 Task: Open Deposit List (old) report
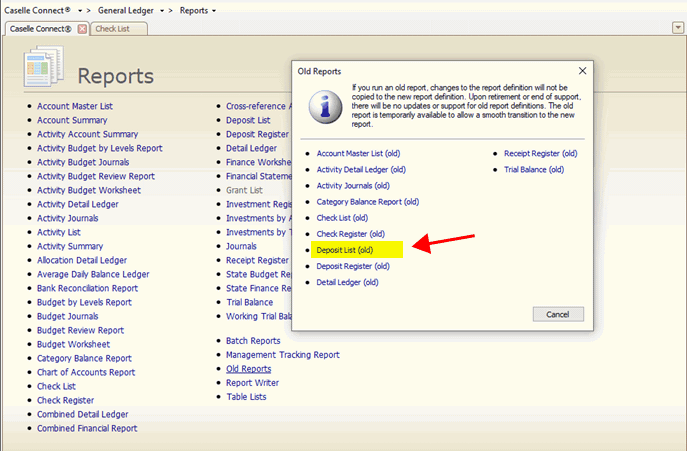(x=344, y=249)
